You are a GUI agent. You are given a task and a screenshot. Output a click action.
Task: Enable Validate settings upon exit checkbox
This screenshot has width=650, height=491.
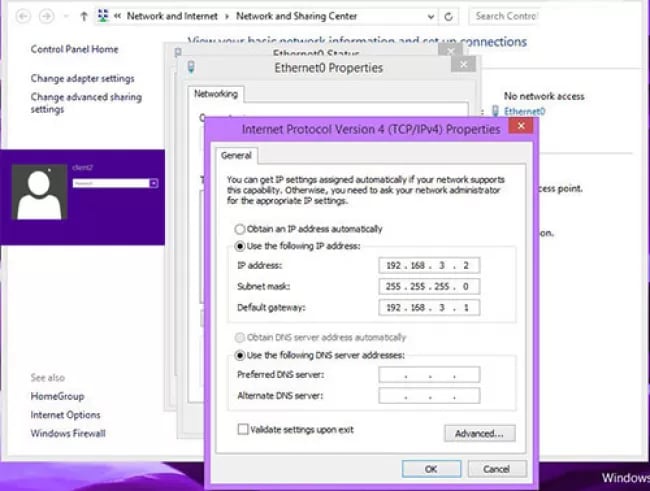pos(243,429)
